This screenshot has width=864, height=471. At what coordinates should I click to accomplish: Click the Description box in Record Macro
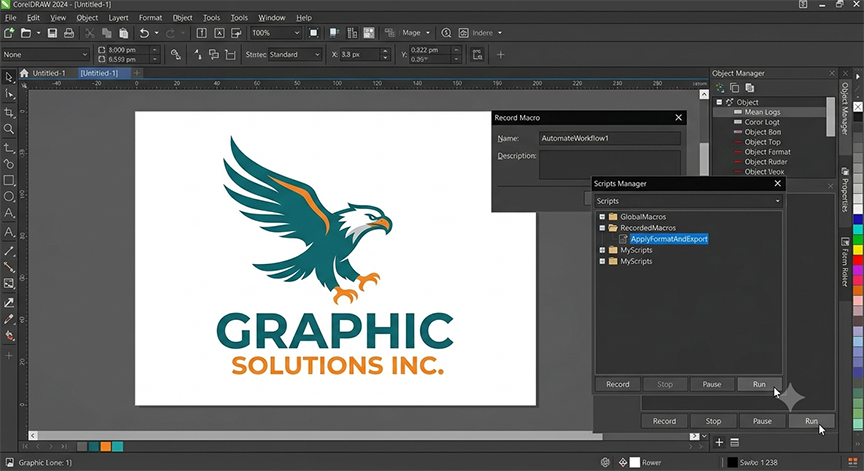coord(609,164)
